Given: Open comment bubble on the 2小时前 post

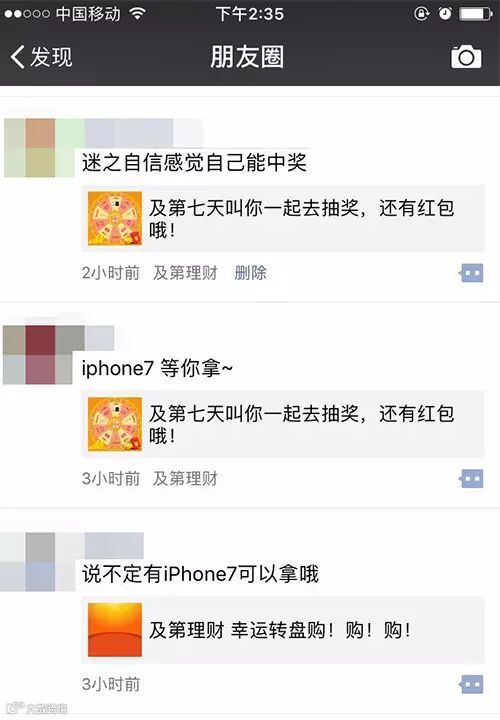Looking at the screenshot, I should coord(471,273).
